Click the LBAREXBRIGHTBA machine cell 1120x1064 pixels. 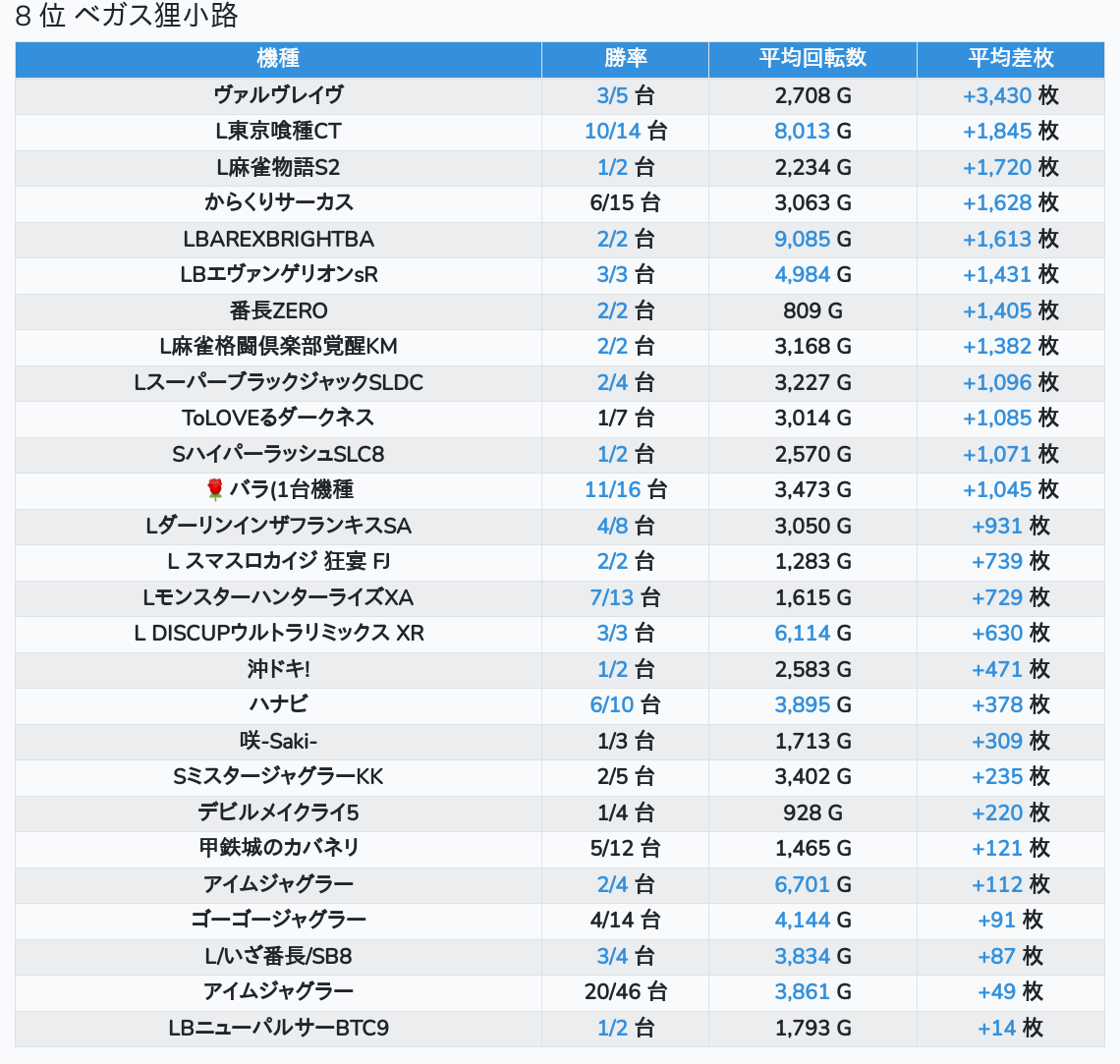pyautogui.click(x=279, y=239)
